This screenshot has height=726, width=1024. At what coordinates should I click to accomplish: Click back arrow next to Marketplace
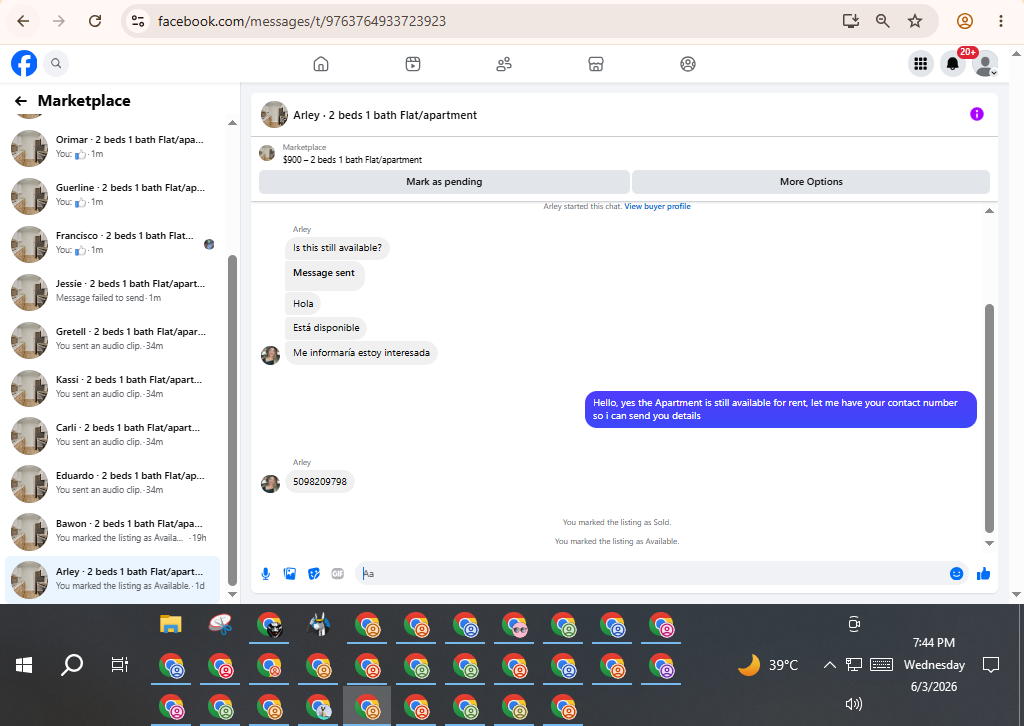[21, 101]
